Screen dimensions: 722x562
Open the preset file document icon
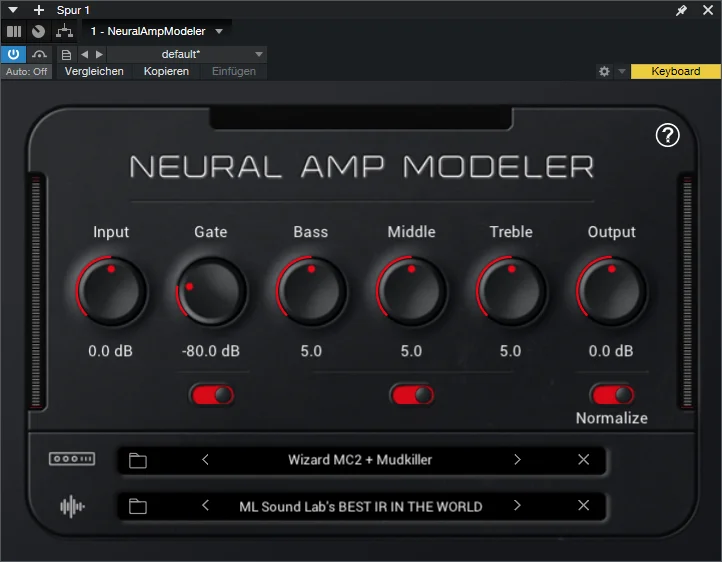(x=66, y=55)
